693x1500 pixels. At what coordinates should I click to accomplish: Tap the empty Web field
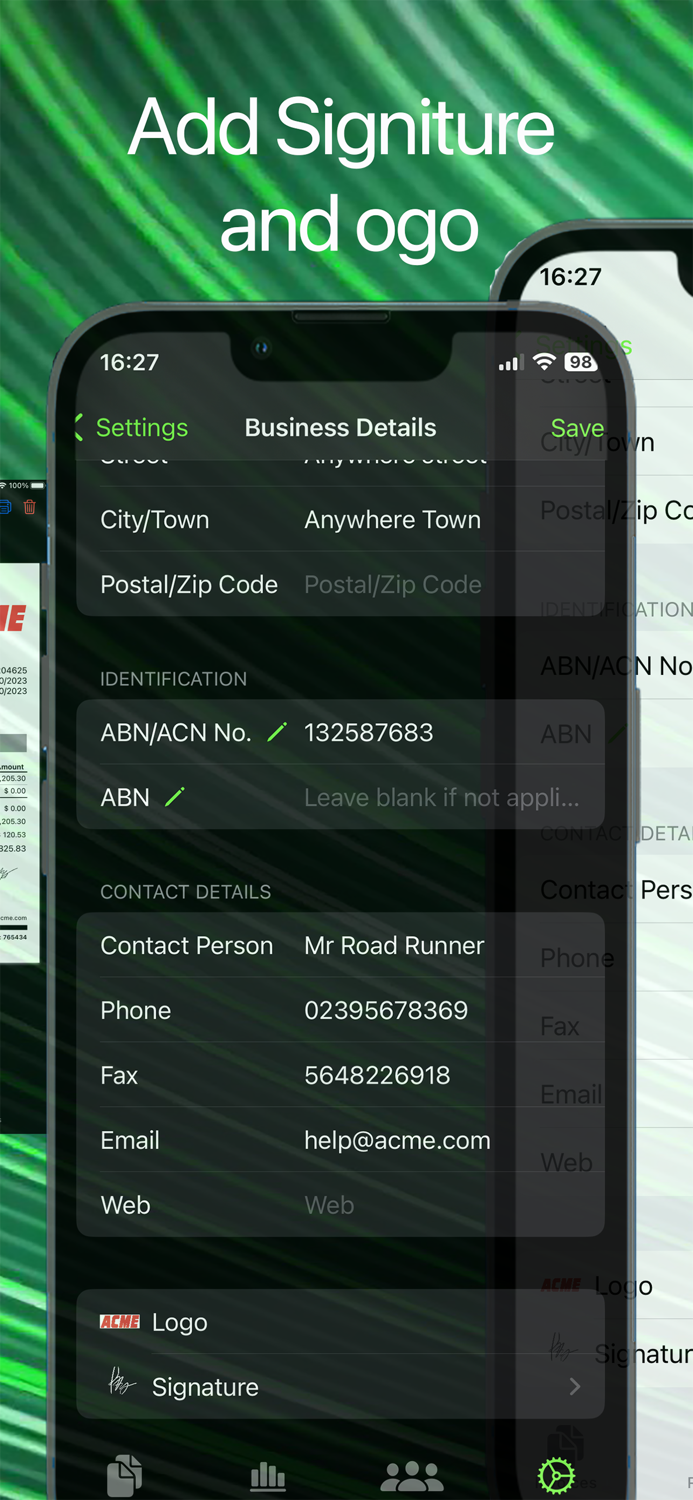(329, 1206)
